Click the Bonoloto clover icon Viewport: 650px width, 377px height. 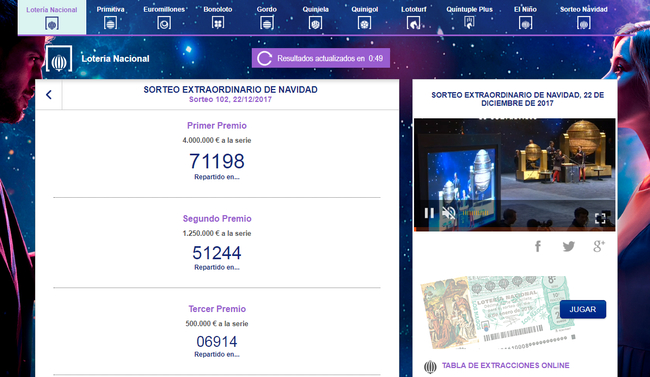(218, 22)
